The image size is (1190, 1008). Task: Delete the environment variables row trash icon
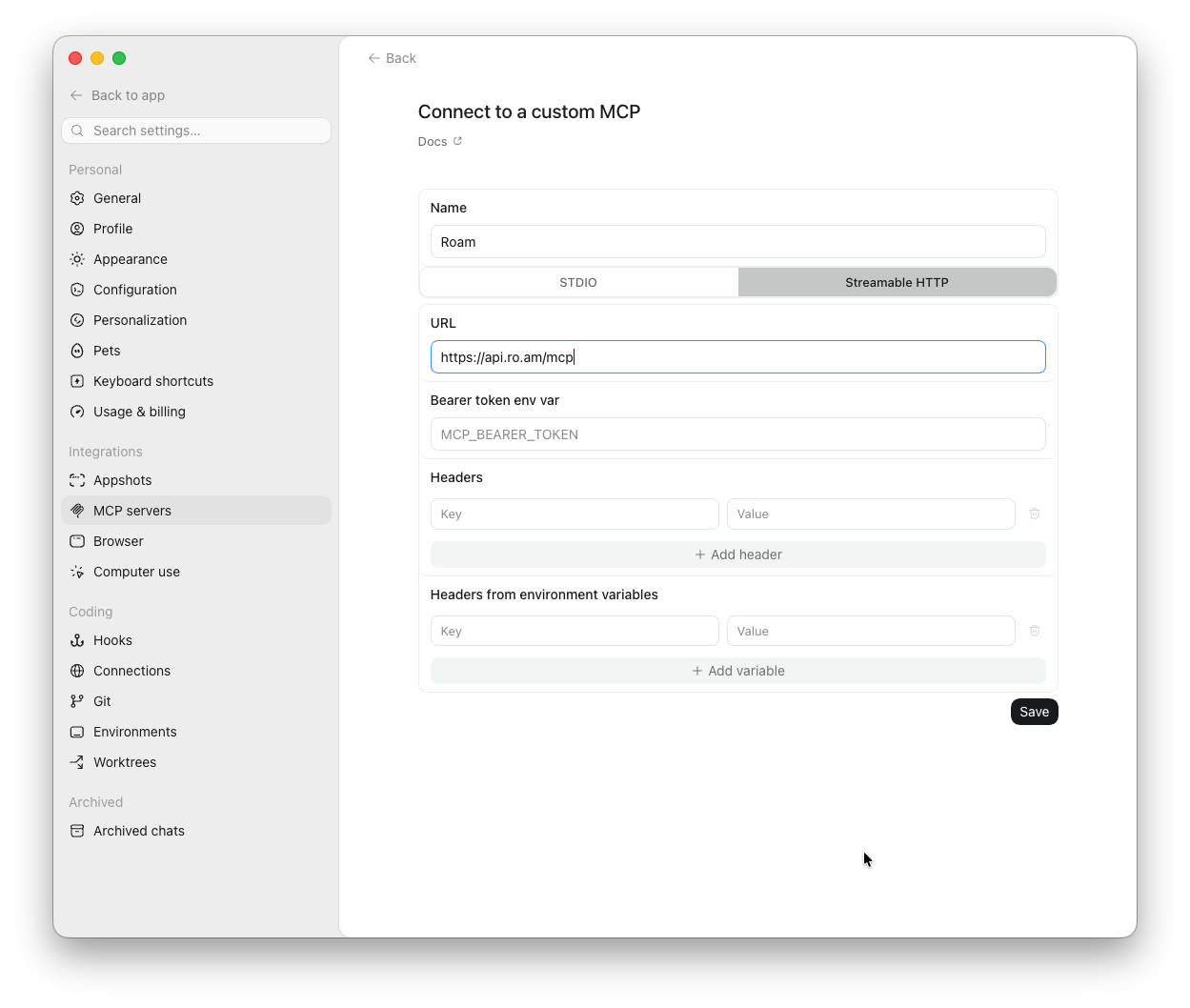coord(1035,631)
